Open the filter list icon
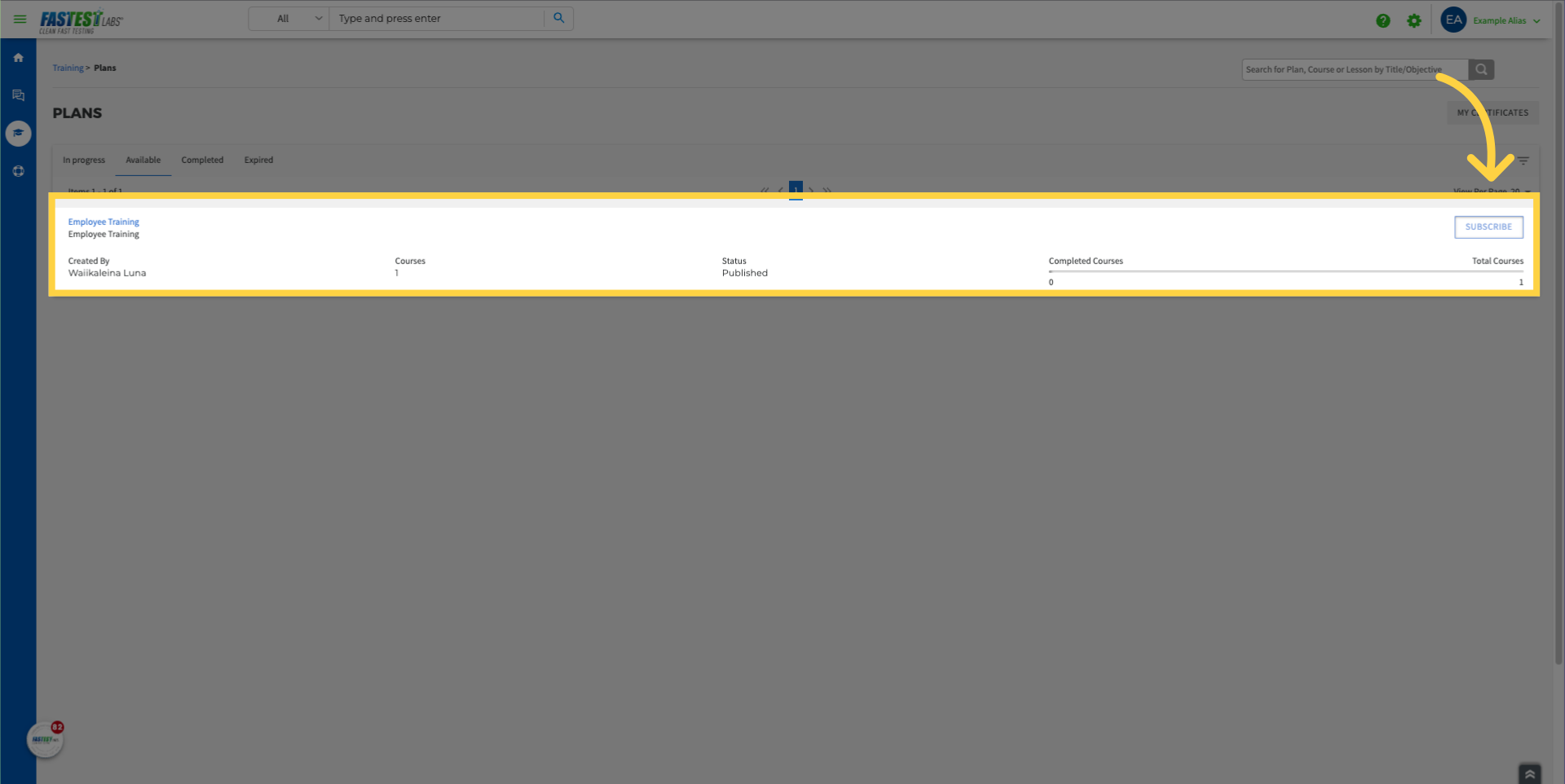The image size is (1565, 784). [1523, 161]
